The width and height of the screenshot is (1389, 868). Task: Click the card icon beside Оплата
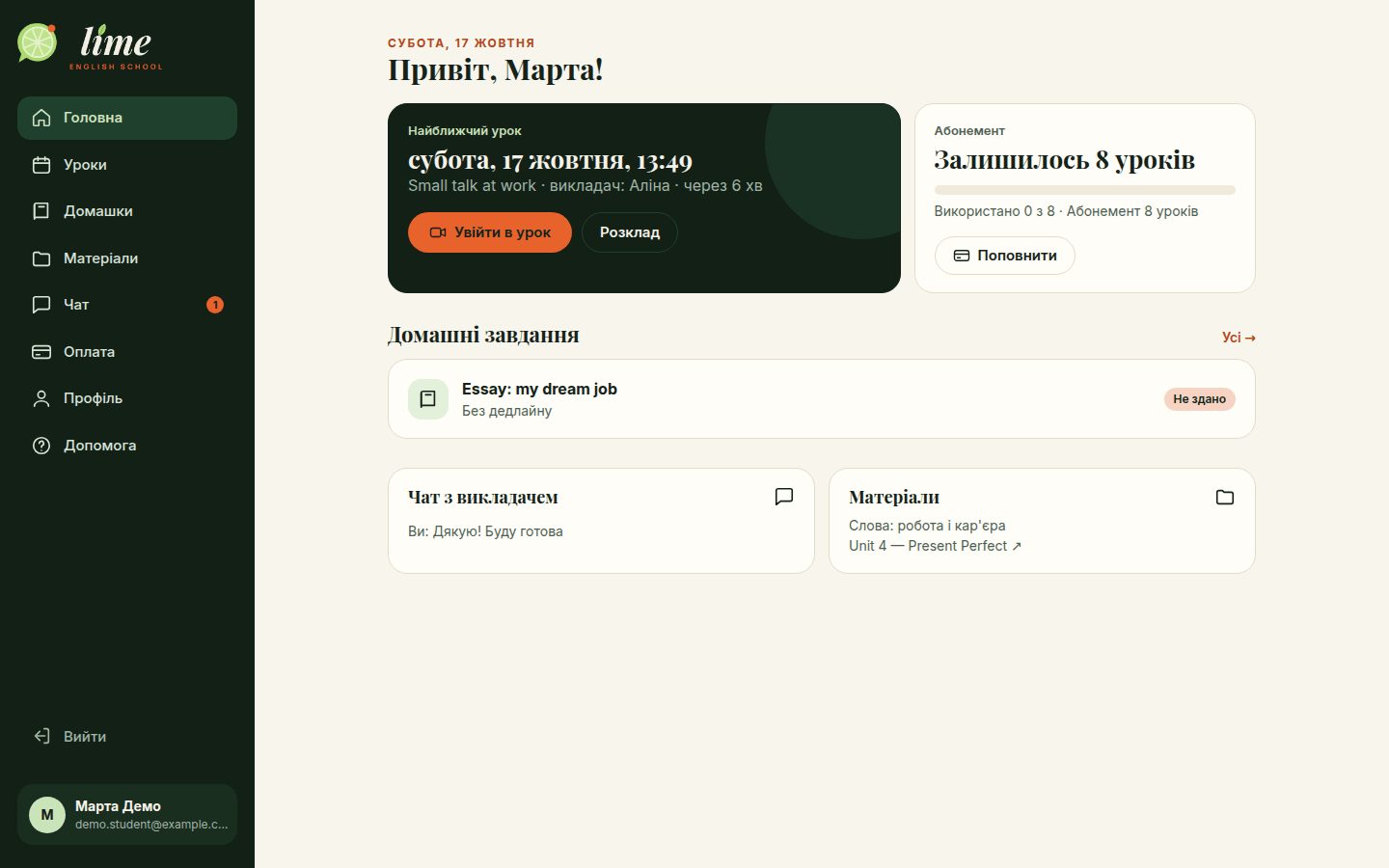pos(41,352)
